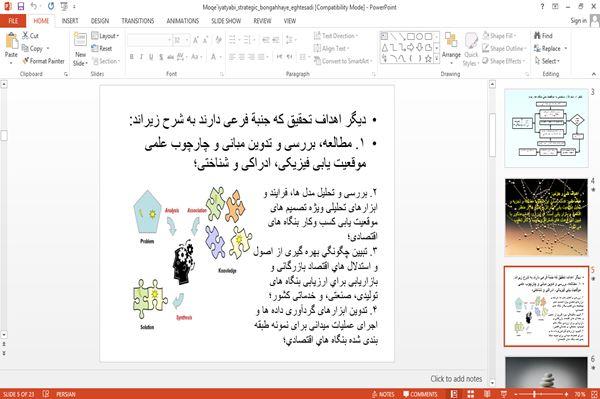
Task: Click into Click to add notes
Action: [456, 379]
